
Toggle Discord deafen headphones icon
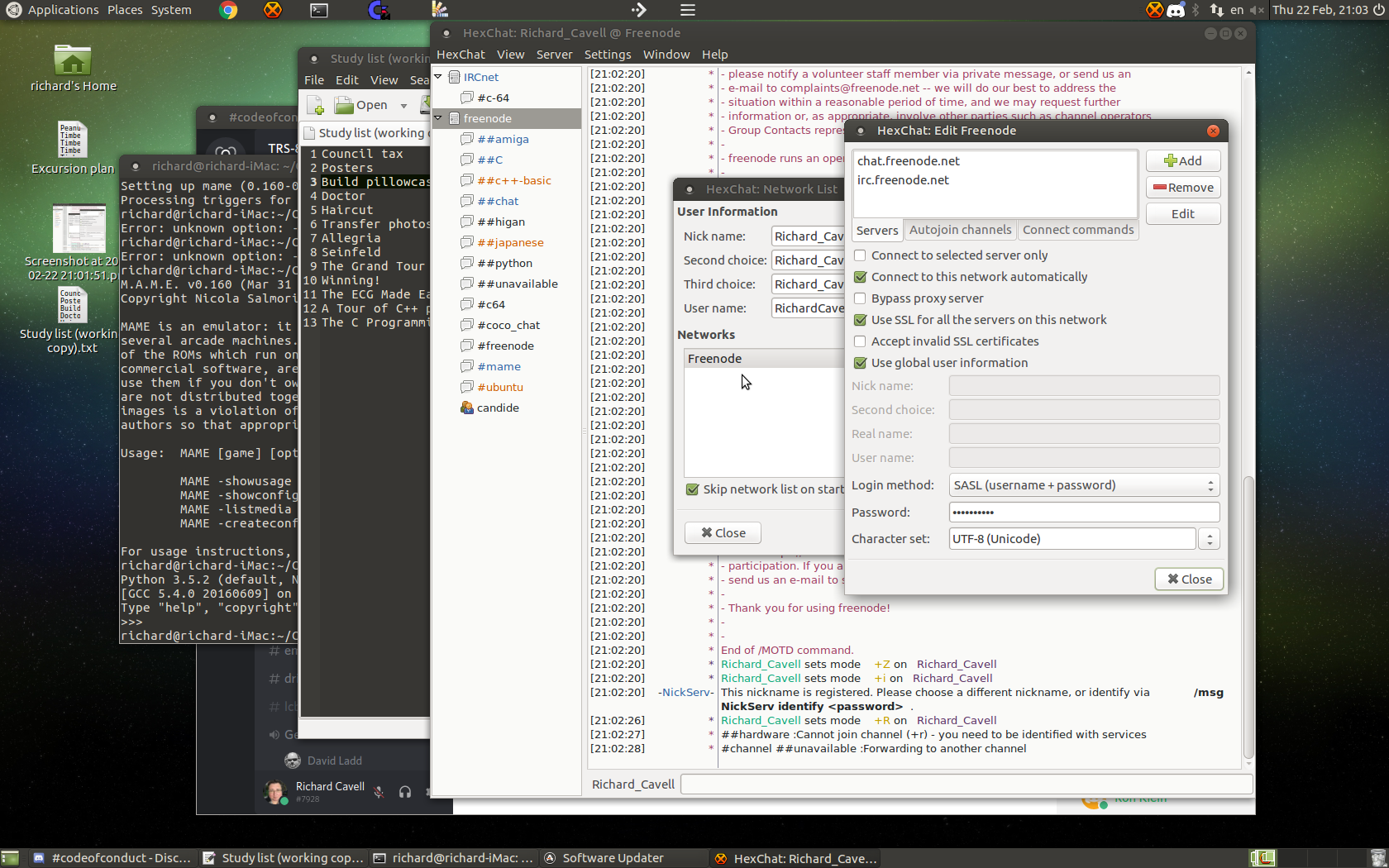click(405, 791)
